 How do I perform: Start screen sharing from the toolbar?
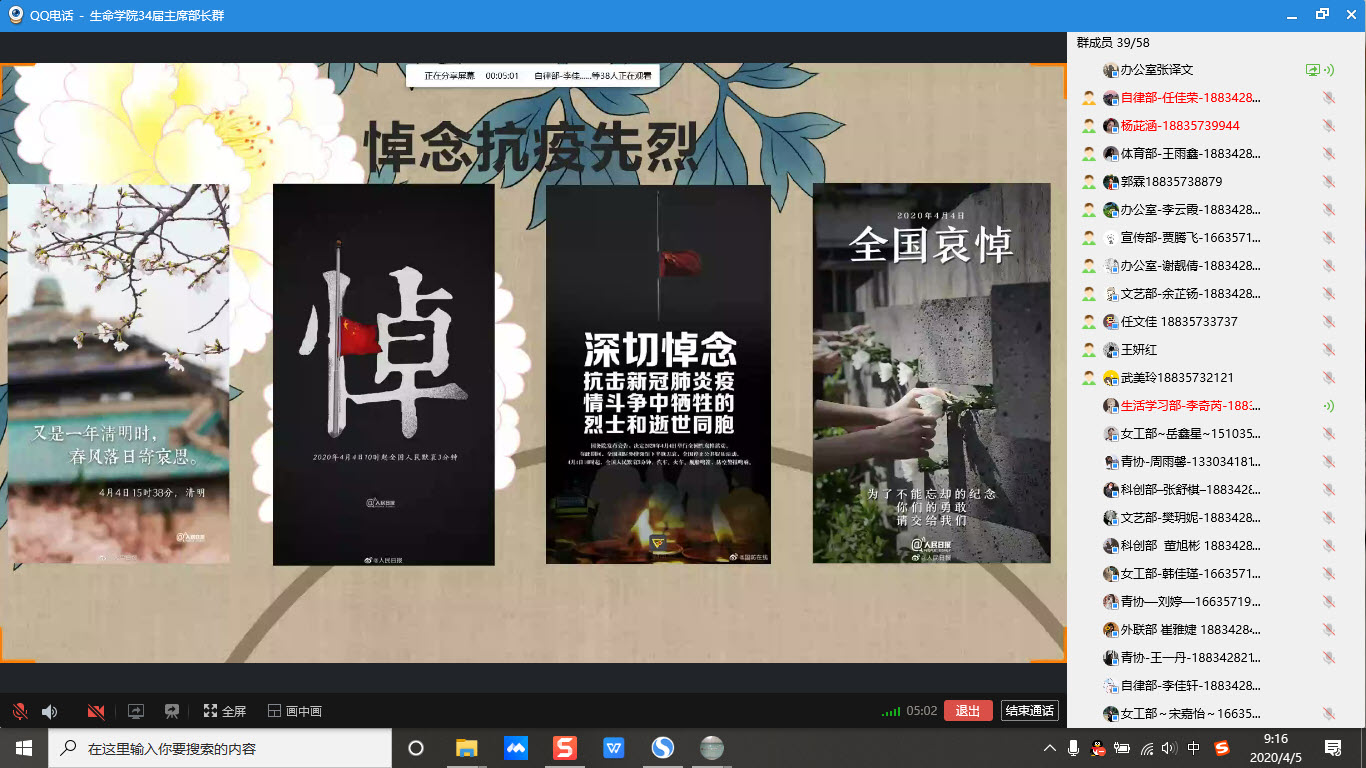(x=136, y=712)
